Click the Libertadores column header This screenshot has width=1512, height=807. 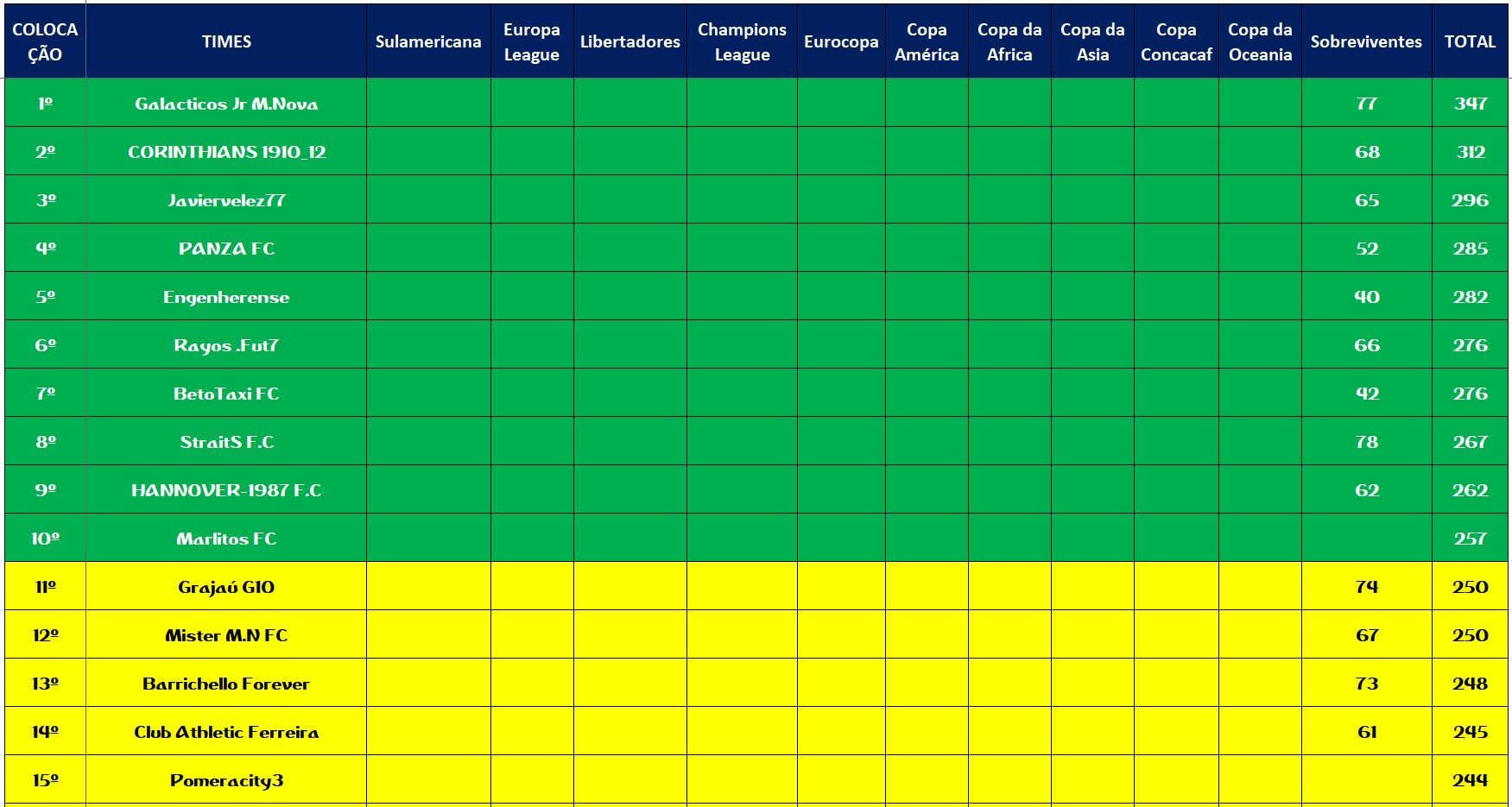[x=629, y=41]
